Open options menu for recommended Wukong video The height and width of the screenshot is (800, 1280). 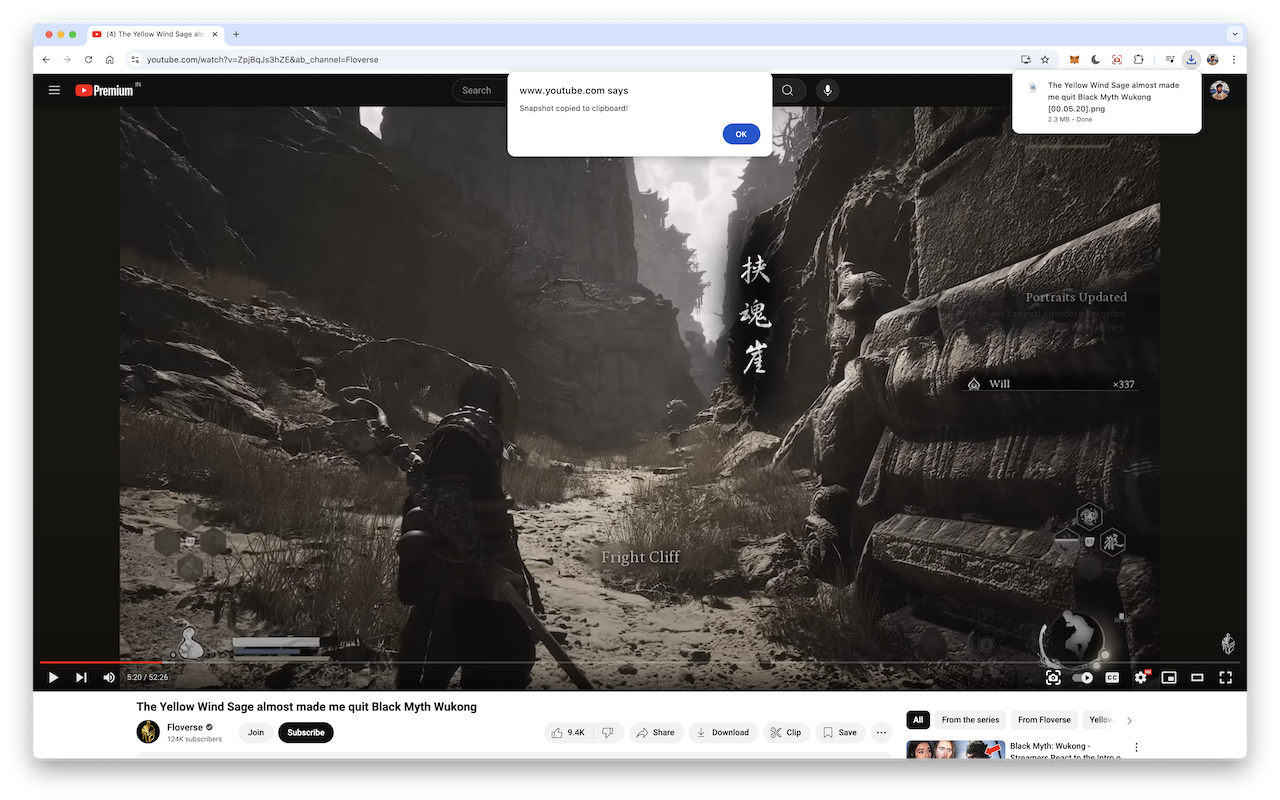[x=1136, y=747]
